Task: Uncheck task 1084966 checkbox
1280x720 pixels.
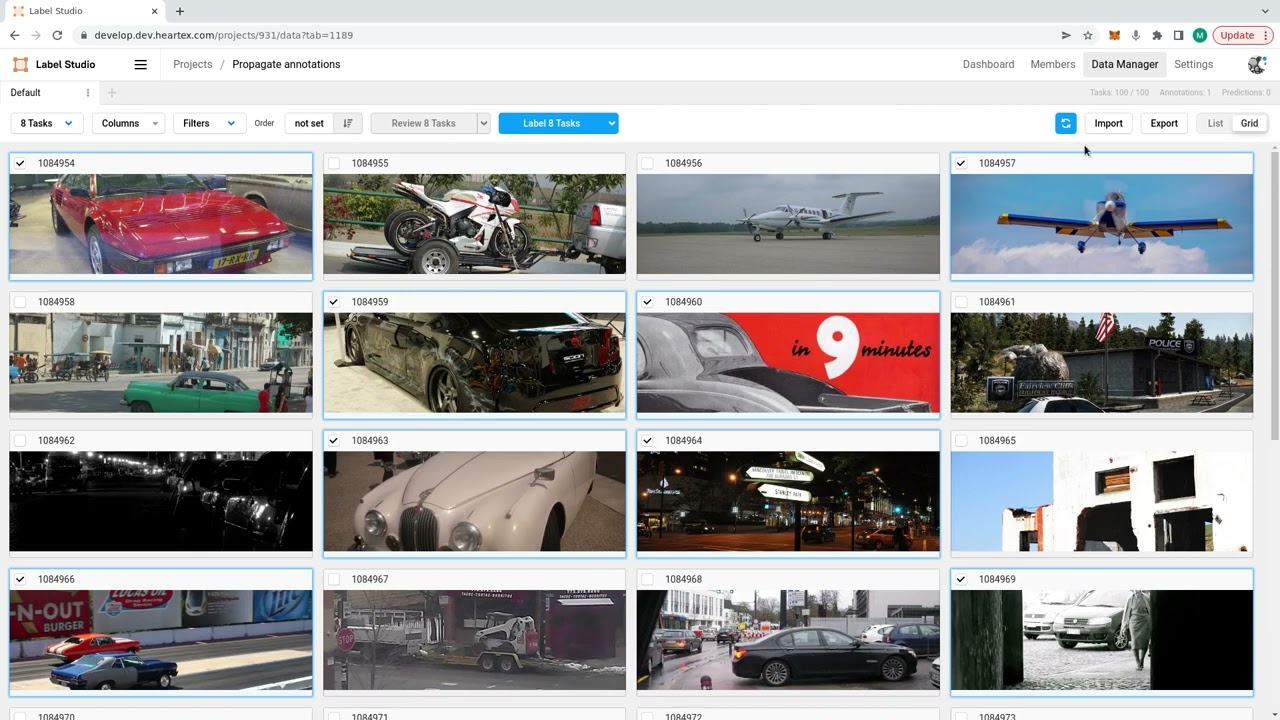Action: [20, 579]
